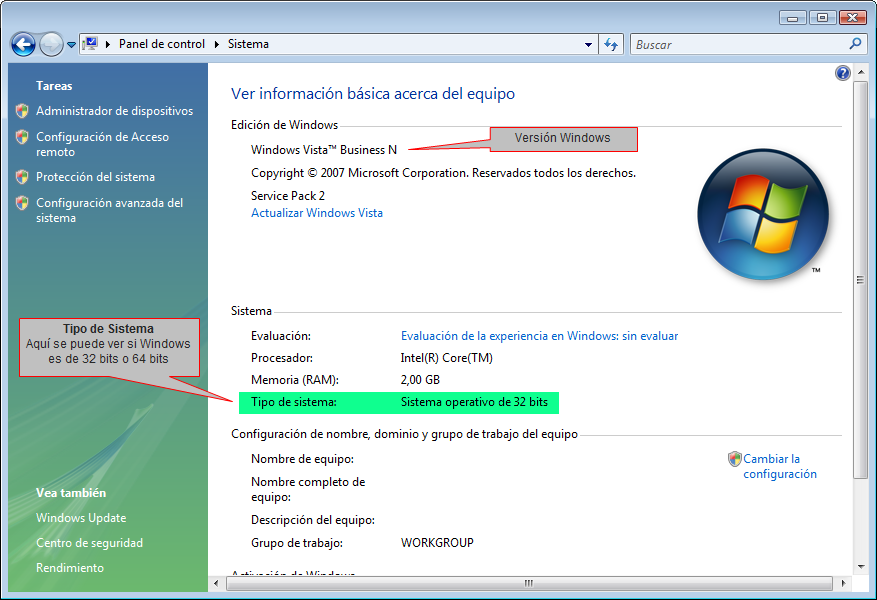The height and width of the screenshot is (600, 877).
Task: Open the address bar history dropdown
Action: coord(588,45)
